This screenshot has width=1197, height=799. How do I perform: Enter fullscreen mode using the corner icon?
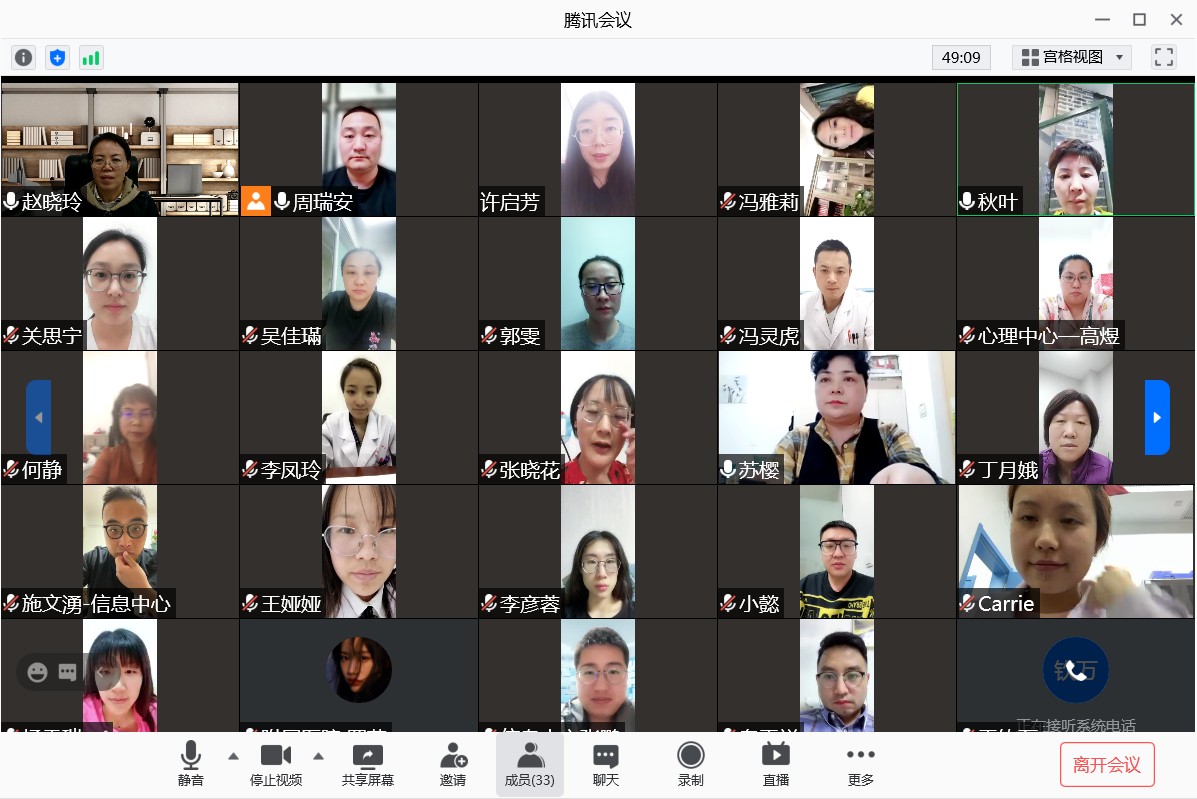(1163, 57)
